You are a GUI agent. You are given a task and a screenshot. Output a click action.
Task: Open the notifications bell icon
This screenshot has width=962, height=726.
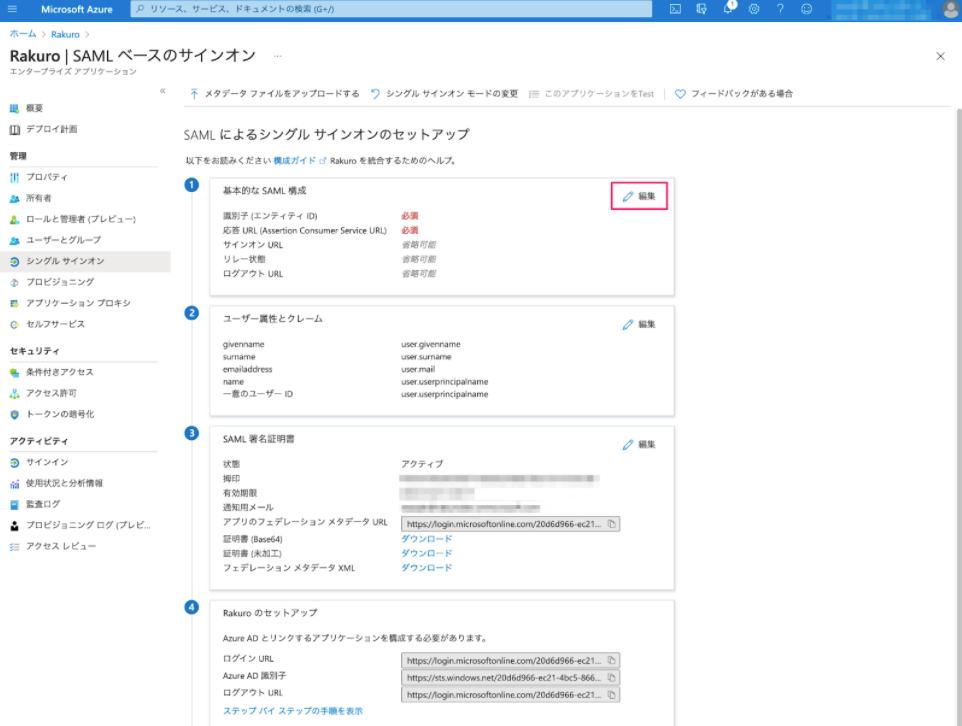pos(728,9)
